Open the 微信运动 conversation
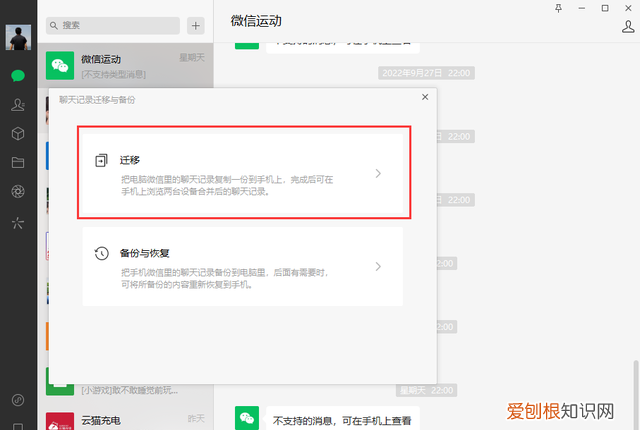This screenshot has width=640, height=430. pyautogui.click(x=126, y=66)
